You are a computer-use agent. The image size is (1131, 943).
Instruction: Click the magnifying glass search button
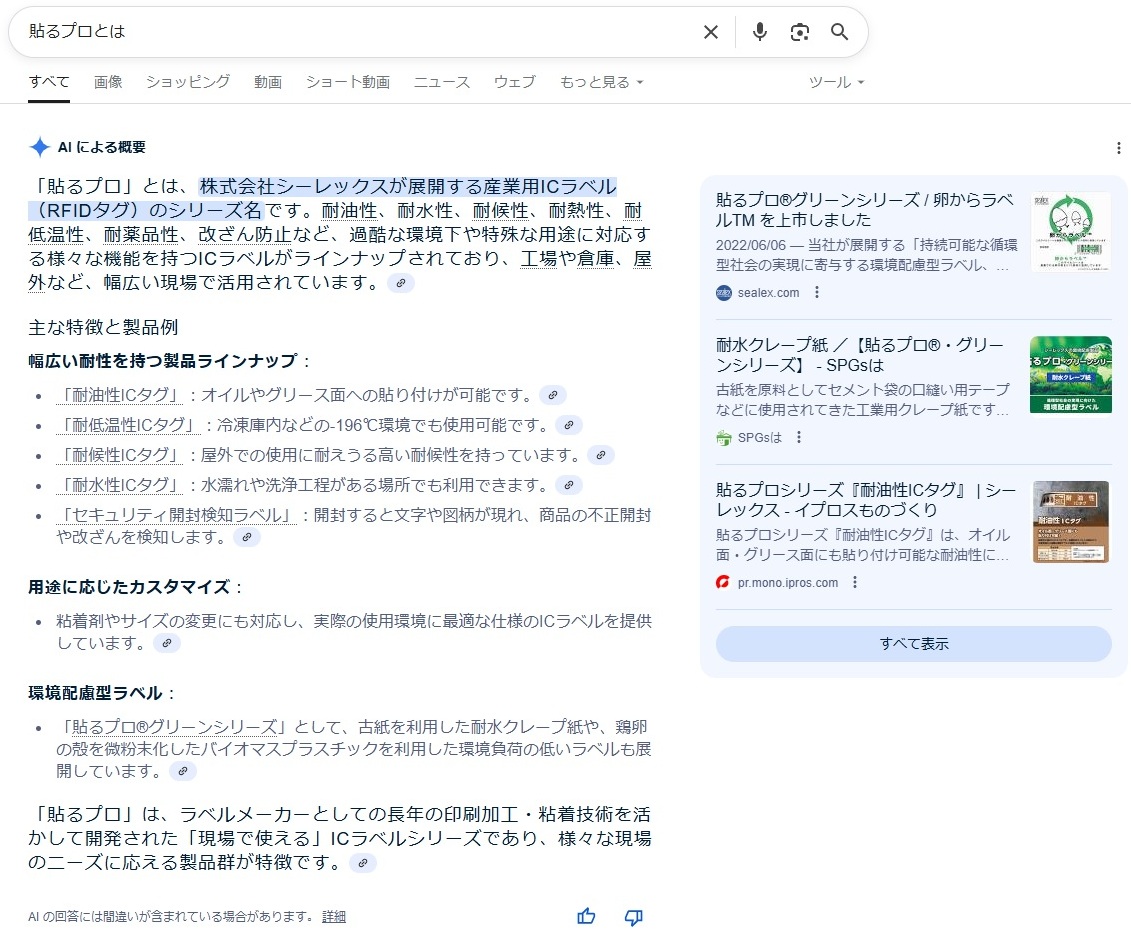(x=840, y=32)
